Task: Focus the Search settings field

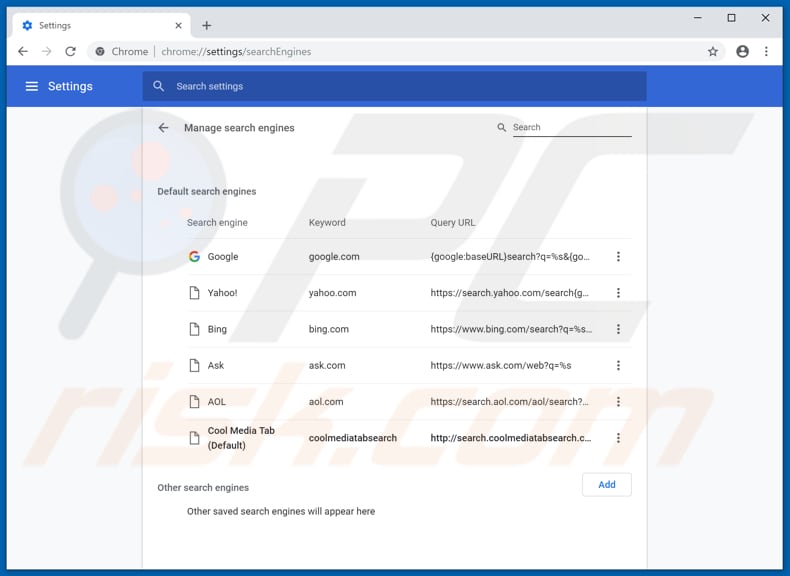Action: [394, 86]
